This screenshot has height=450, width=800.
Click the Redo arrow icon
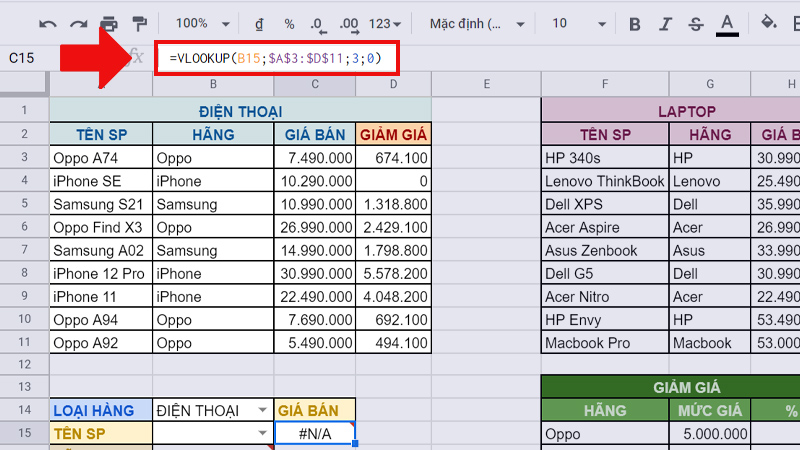pyautogui.click(x=79, y=23)
